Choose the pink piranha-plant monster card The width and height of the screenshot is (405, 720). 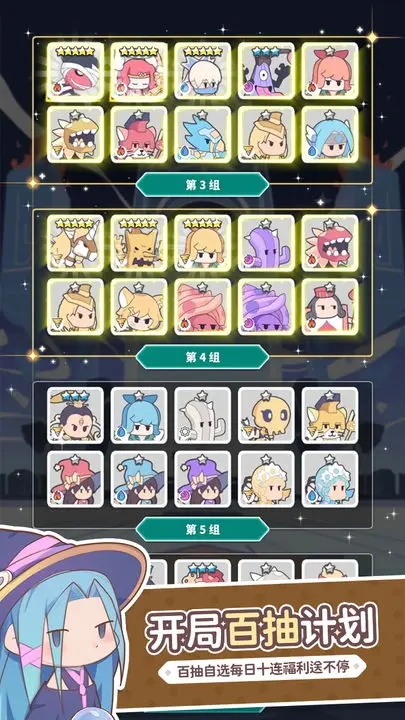coord(330,243)
